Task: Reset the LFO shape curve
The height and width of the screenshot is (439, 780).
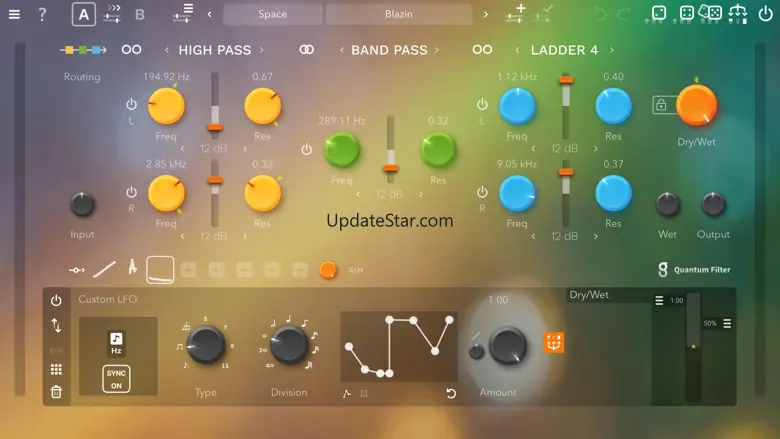Action: tap(451, 393)
